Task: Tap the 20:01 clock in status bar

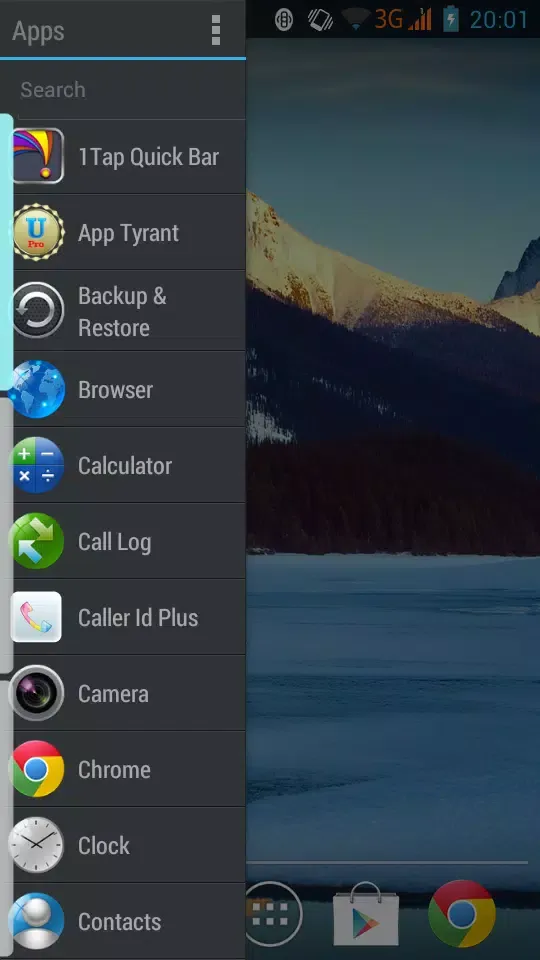Action: click(x=498, y=20)
